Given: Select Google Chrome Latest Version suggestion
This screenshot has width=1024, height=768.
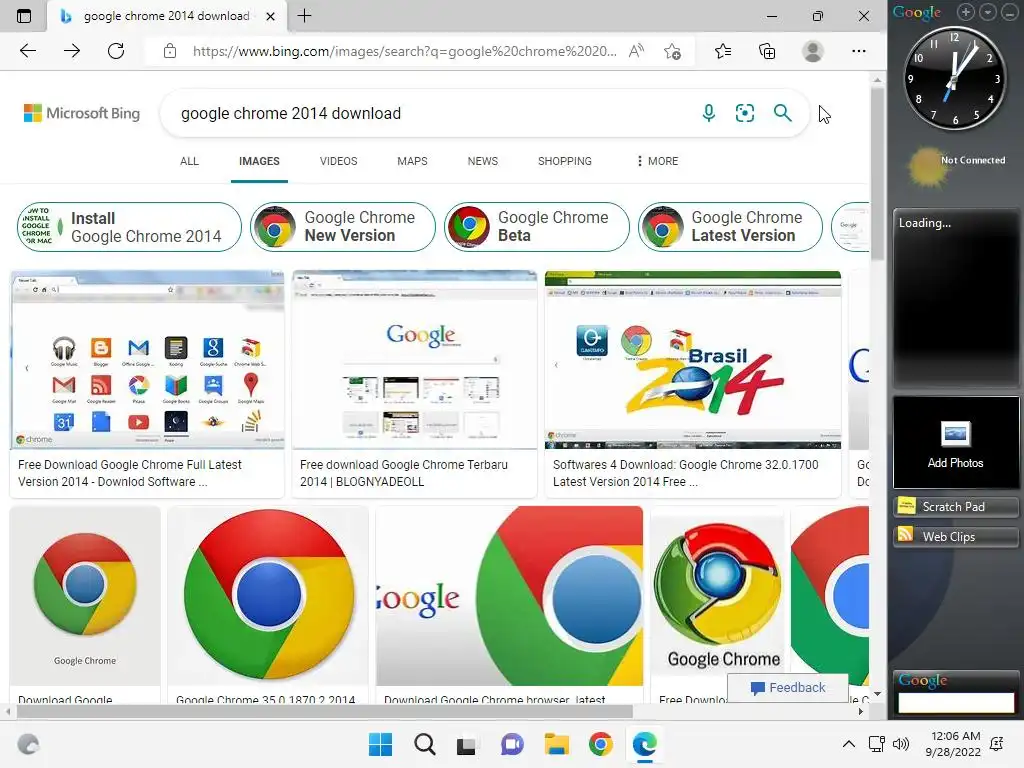Looking at the screenshot, I should [730, 227].
